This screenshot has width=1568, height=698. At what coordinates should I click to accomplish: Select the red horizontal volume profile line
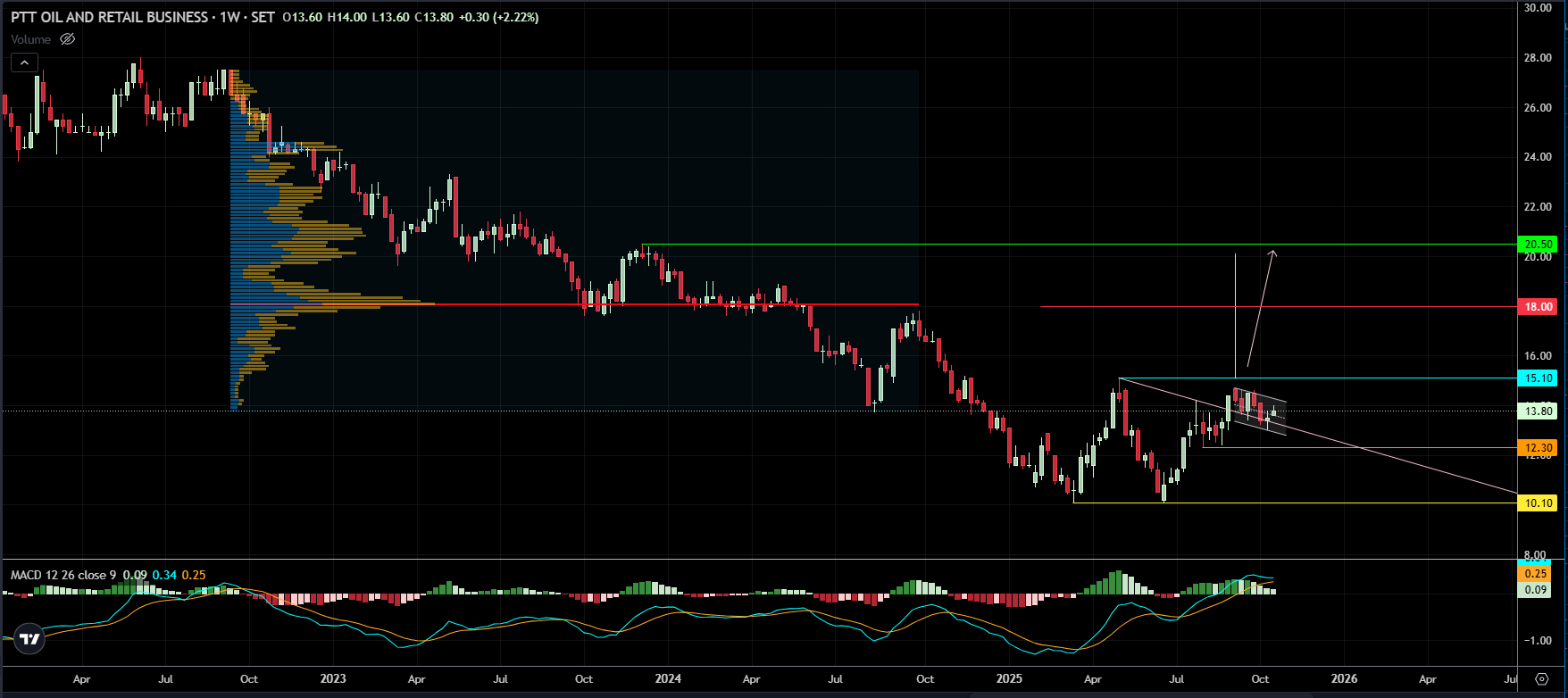tap(574, 304)
